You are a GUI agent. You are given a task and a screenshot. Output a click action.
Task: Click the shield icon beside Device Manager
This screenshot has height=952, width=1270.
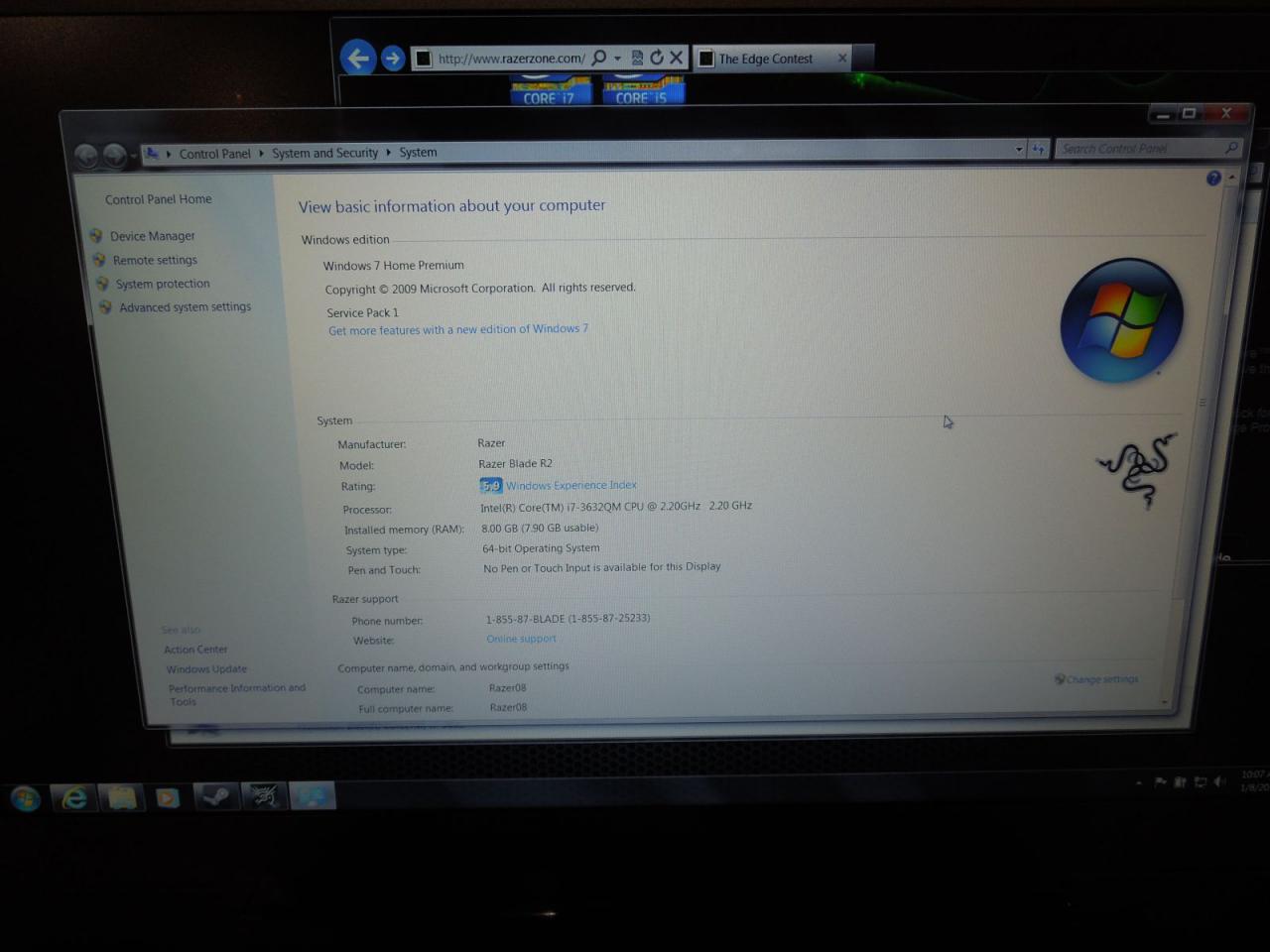(x=96, y=236)
